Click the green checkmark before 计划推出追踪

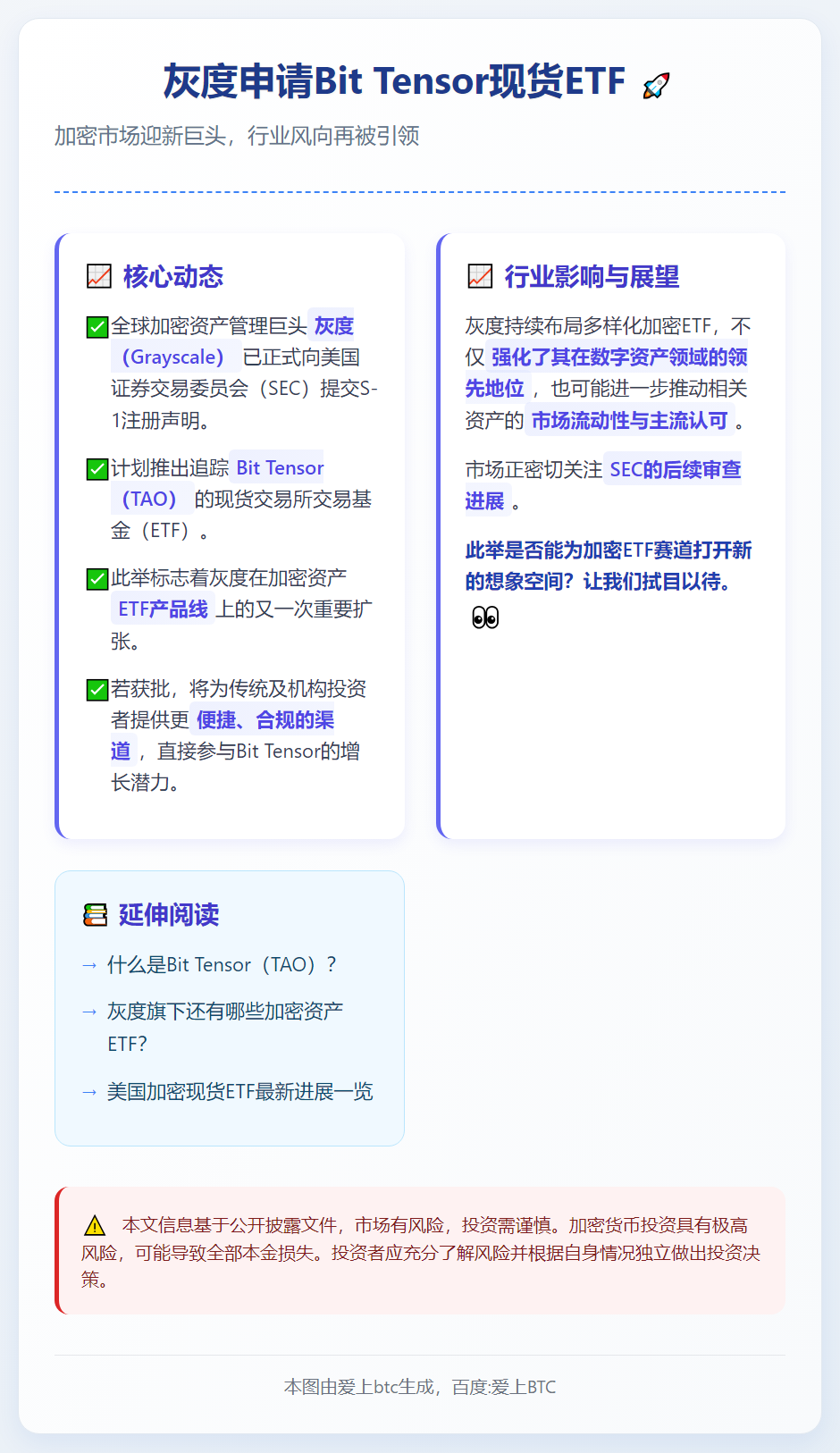point(97,468)
